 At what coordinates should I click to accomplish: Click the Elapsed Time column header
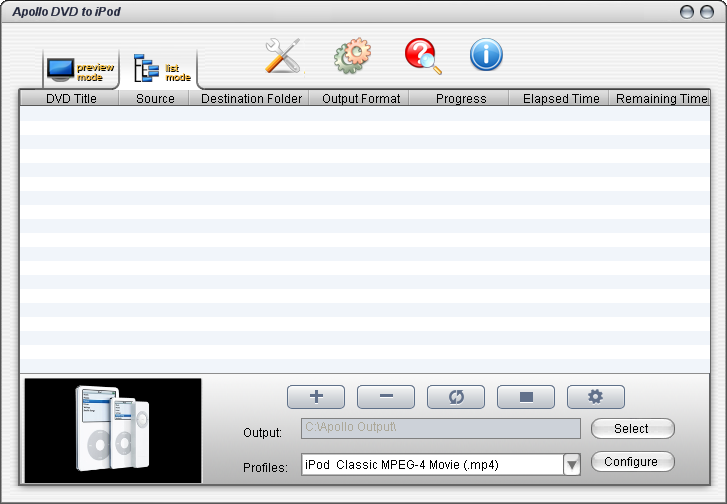[x=561, y=98]
